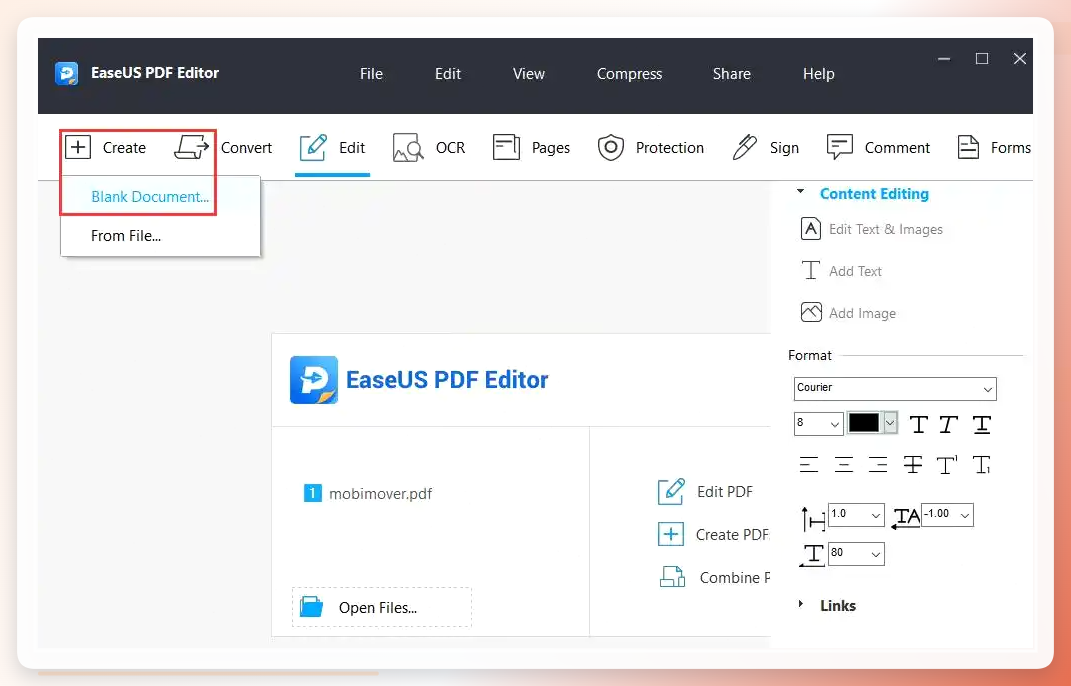The height and width of the screenshot is (686, 1071).
Task: Click the Convert toolbar icon
Action: tap(191, 147)
